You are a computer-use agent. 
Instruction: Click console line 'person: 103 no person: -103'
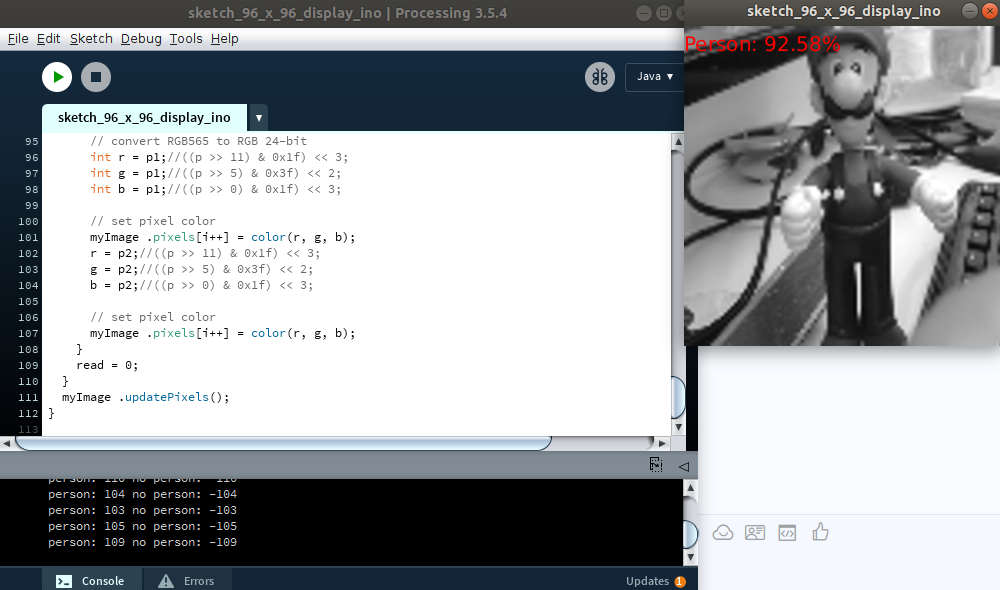(142, 510)
